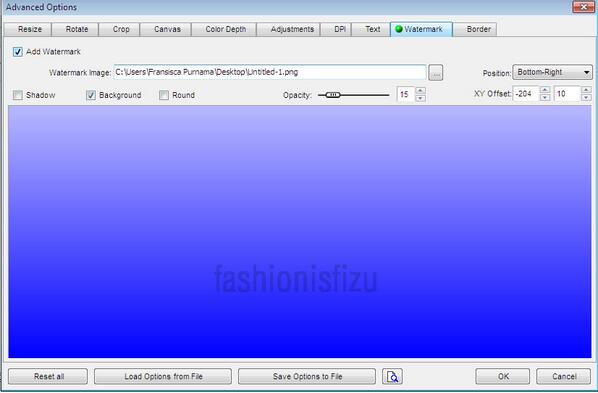Adjust the Opacity slider handle

[x=333, y=95]
